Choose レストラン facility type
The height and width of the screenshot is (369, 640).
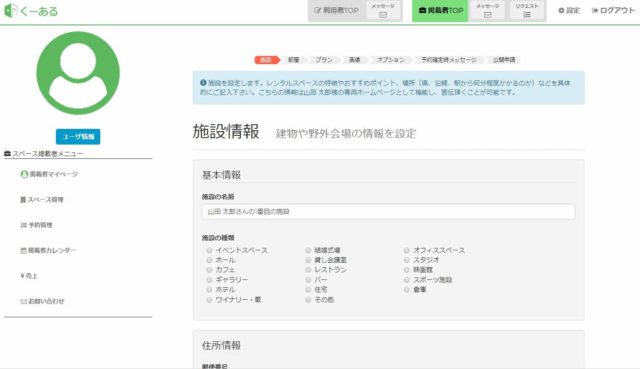(x=308, y=270)
